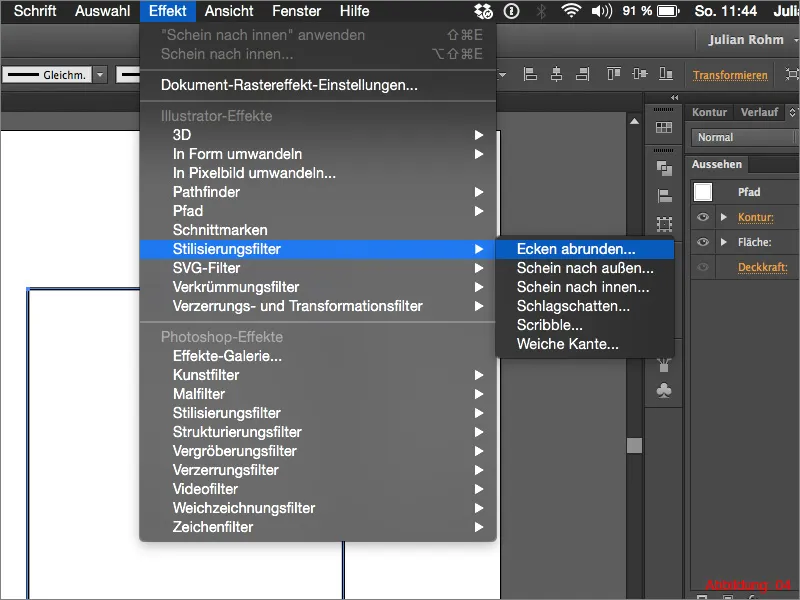
Task: Click the Deckkraft link in Aussehen panel
Action: pyautogui.click(x=762, y=267)
